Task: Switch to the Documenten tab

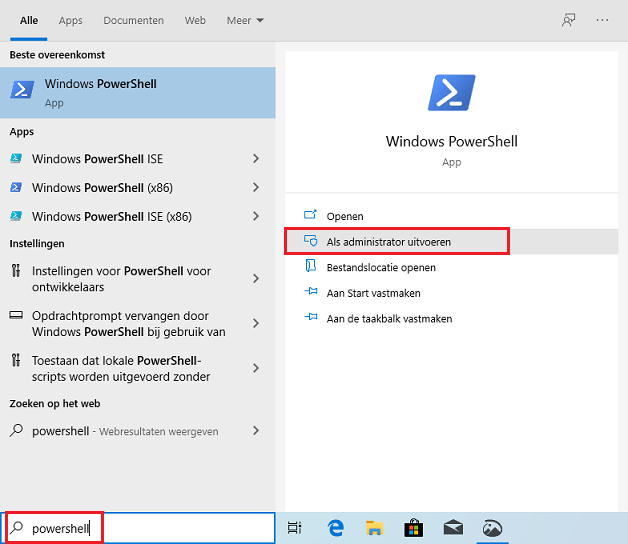Action: (133, 20)
